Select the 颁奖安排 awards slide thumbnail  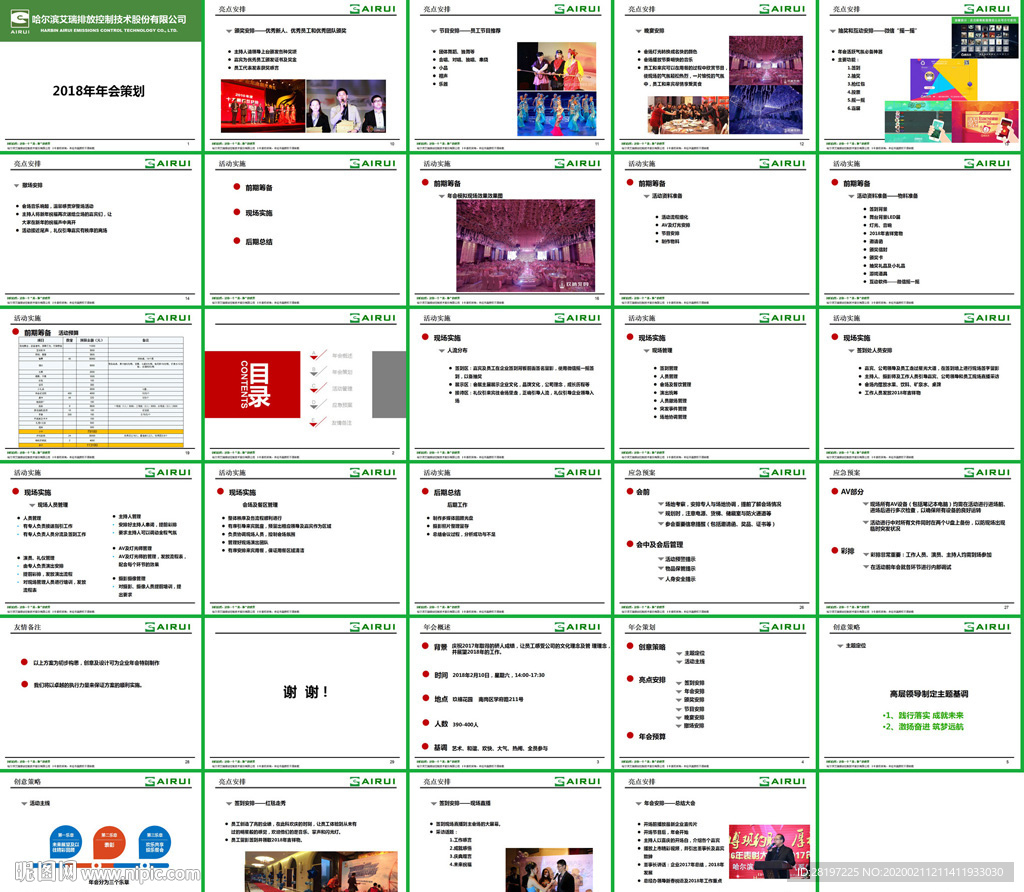coord(306,76)
